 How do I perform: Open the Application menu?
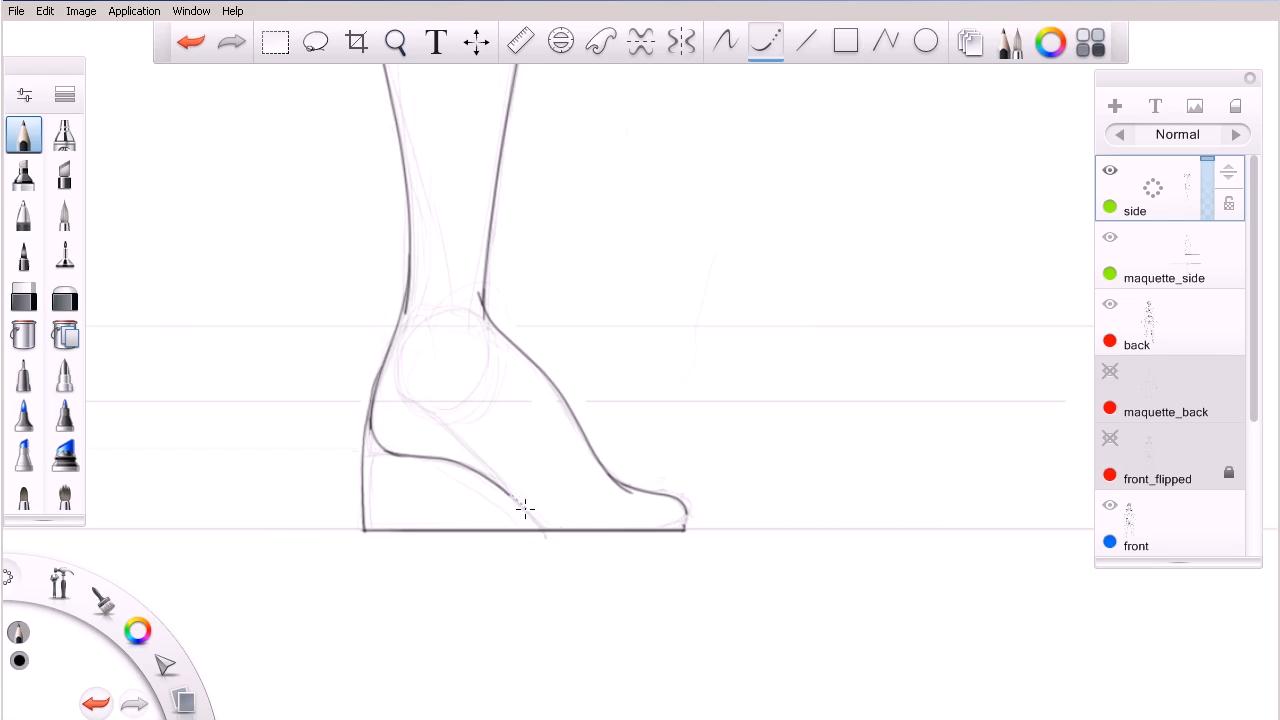coord(134,11)
